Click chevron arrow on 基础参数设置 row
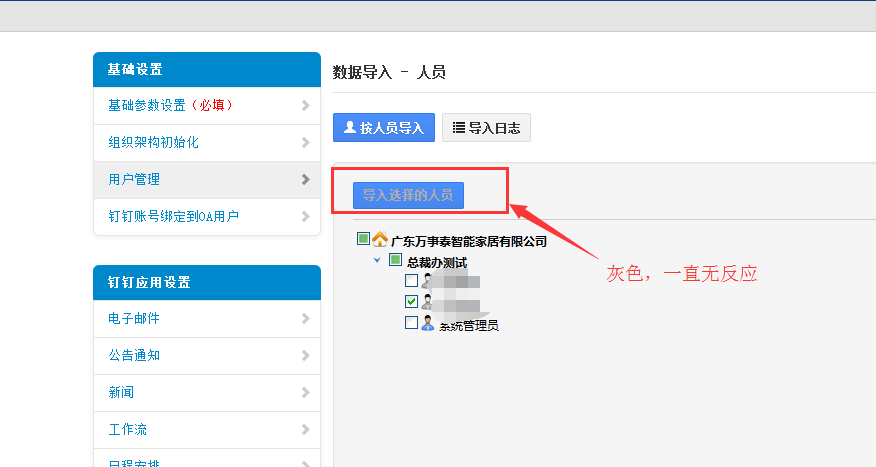 [x=306, y=106]
